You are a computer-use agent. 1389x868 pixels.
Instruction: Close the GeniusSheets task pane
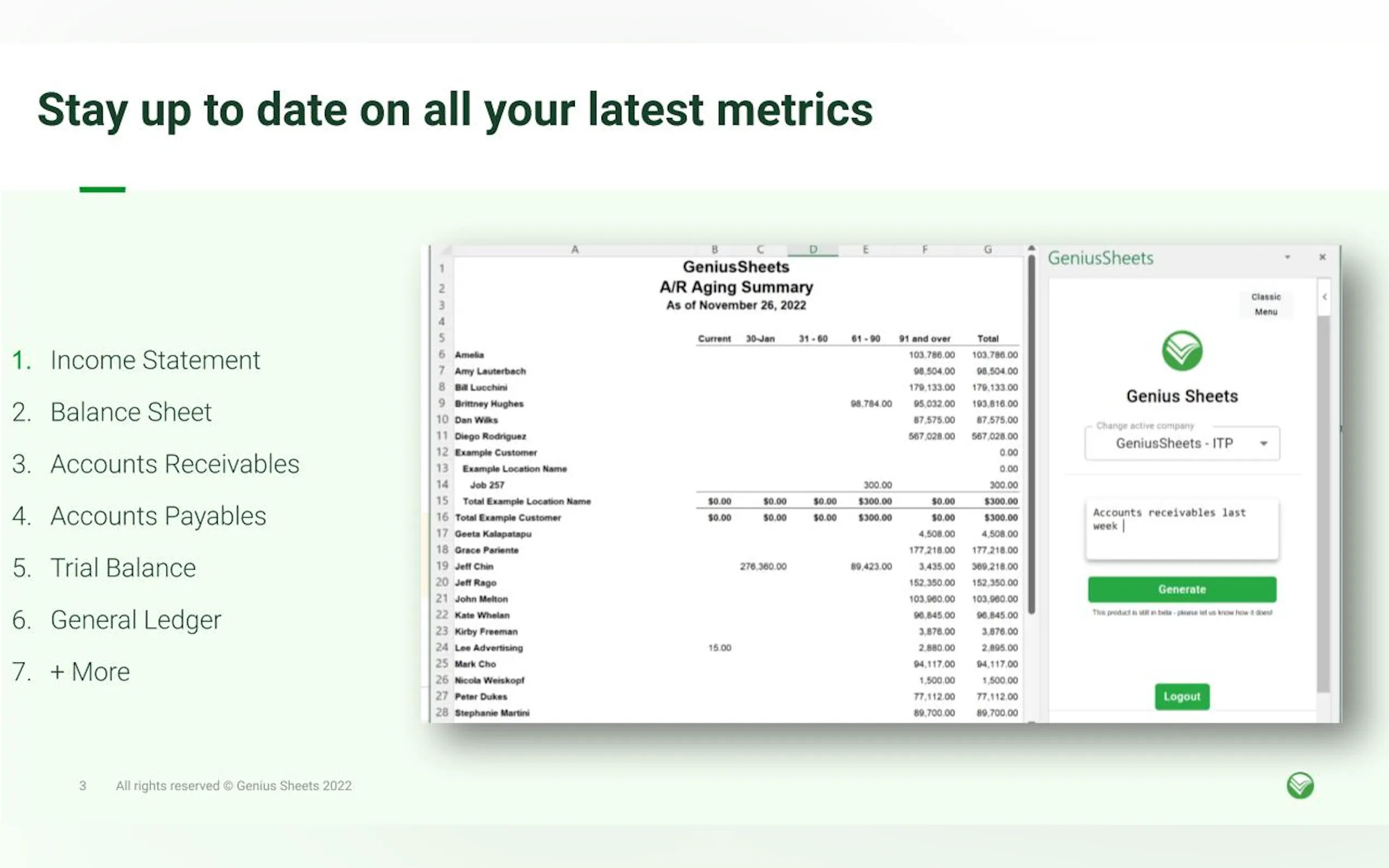click(1322, 257)
